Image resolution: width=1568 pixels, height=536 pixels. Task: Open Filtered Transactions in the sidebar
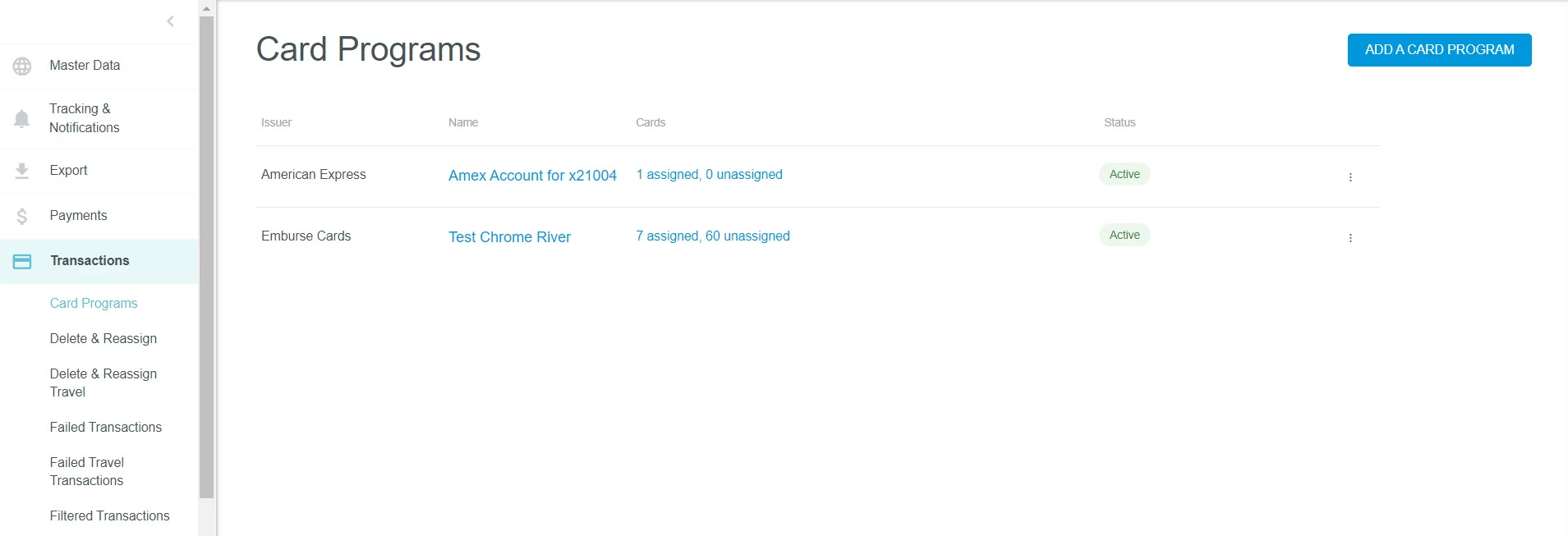coord(109,515)
